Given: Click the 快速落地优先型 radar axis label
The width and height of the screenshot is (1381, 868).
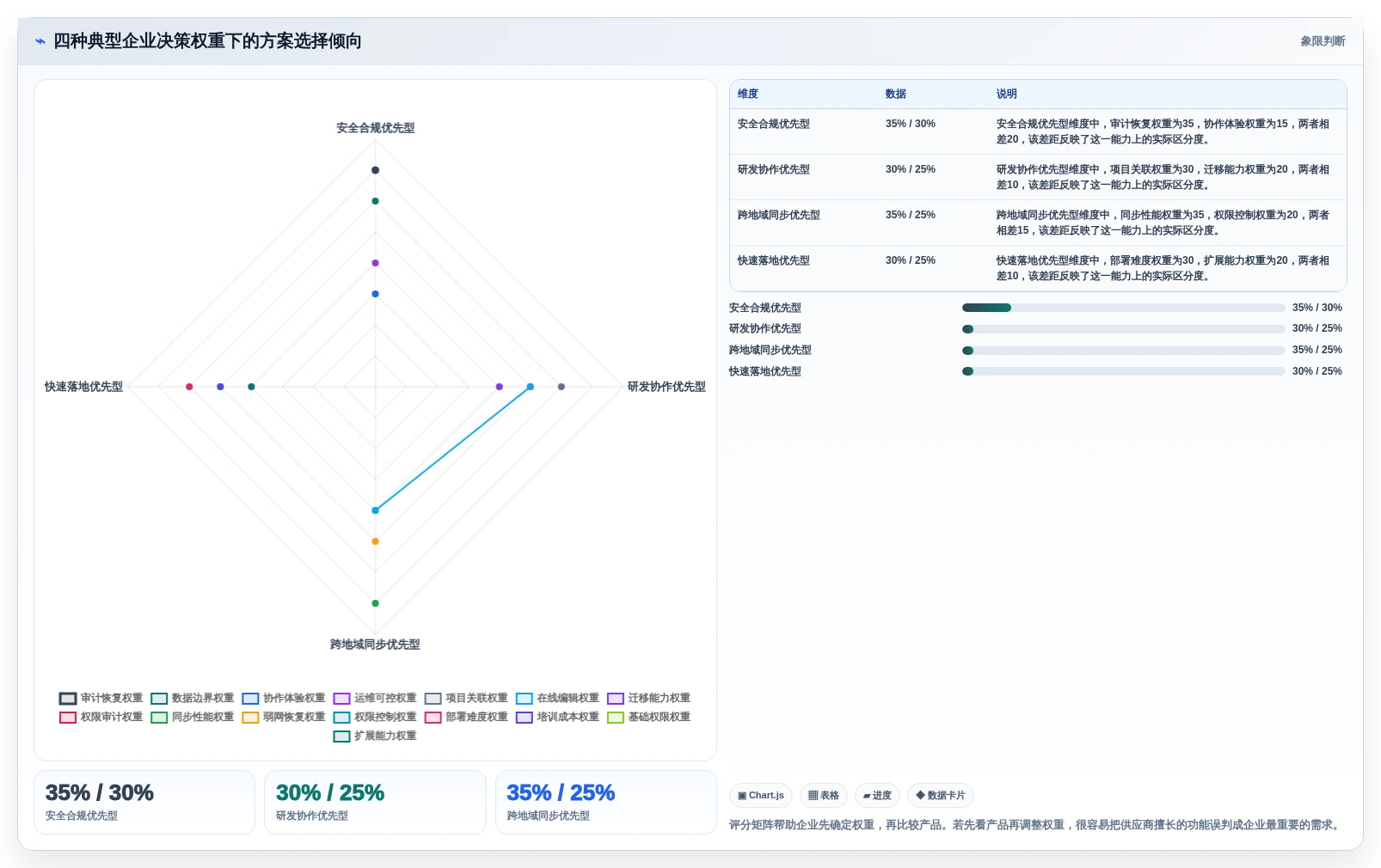Looking at the screenshot, I should pyautogui.click(x=83, y=387).
